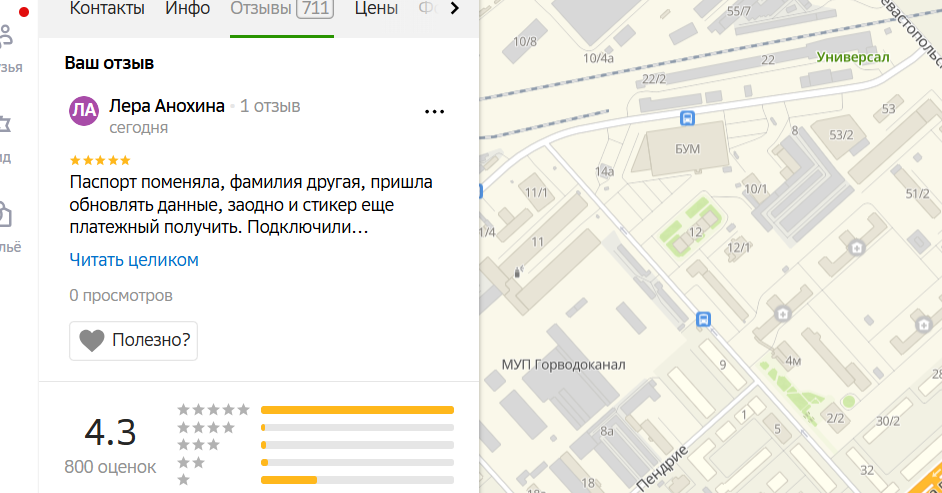Click the bookmark star sidebar icon
The height and width of the screenshot is (493, 942).
coord(5,124)
